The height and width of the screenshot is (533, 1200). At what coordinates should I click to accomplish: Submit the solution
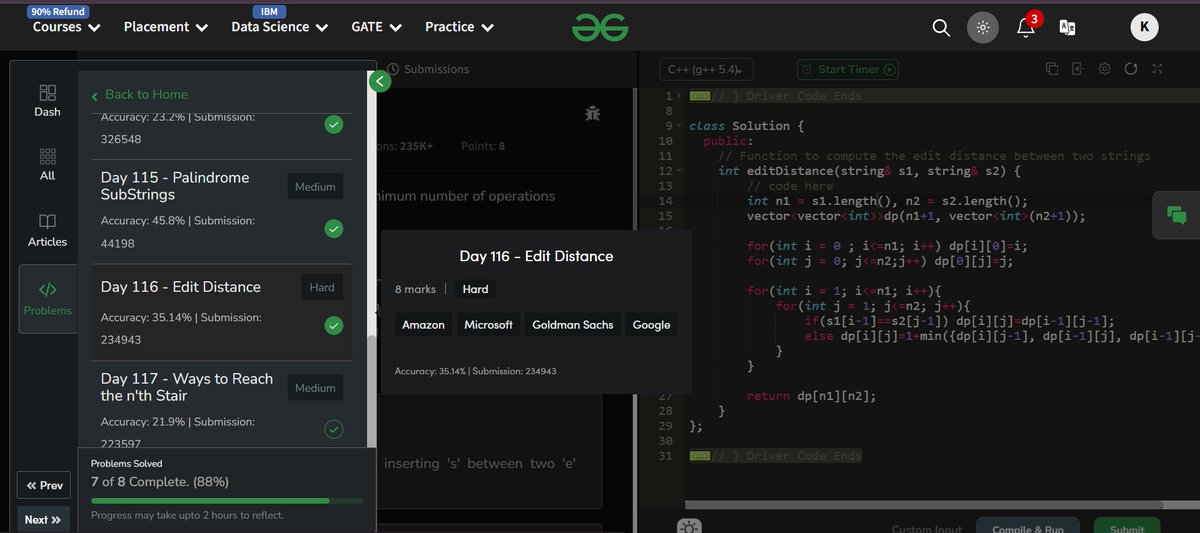[x=1127, y=526]
